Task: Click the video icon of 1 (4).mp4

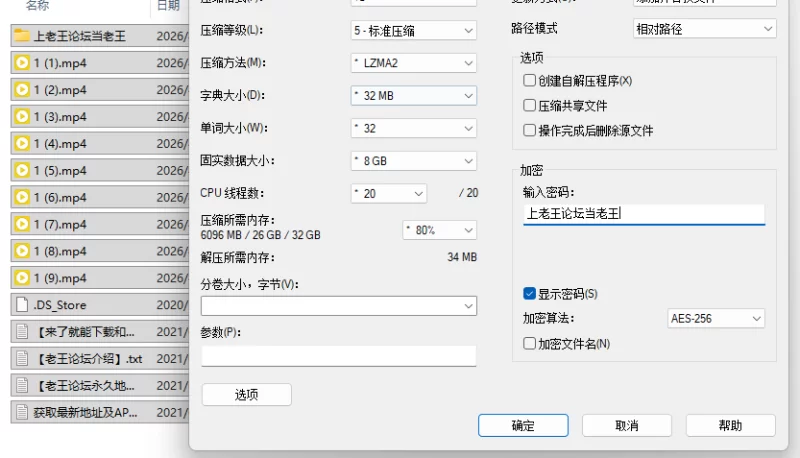Action: point(22,143)
